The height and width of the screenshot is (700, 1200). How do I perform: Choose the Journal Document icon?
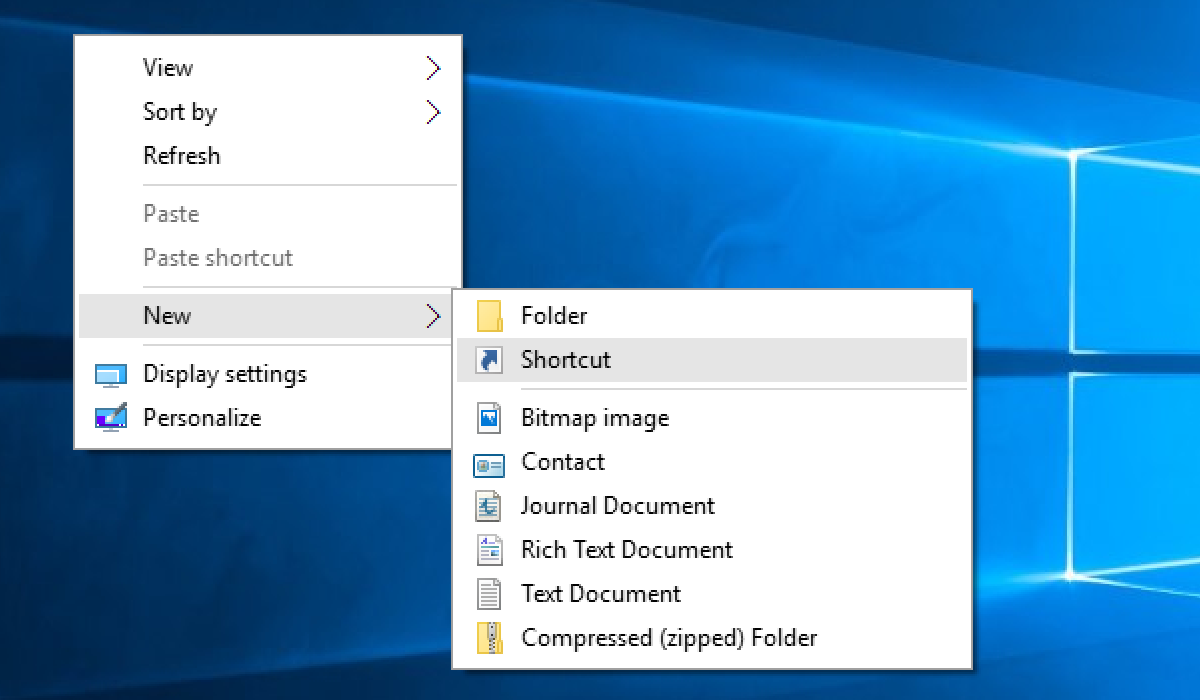(489, 506)
